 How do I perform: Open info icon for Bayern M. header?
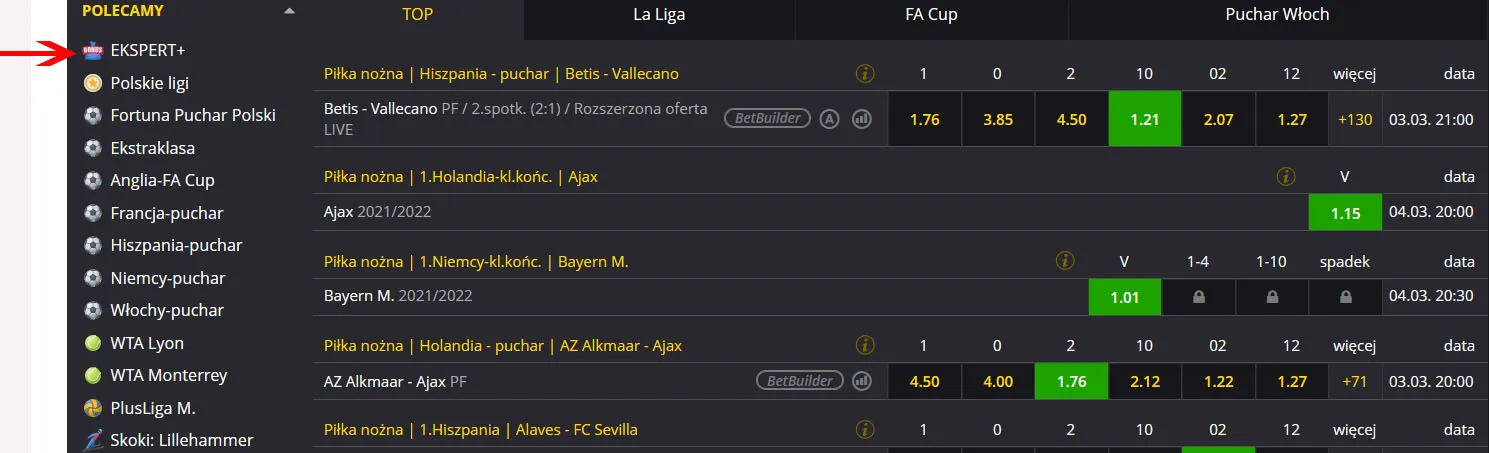[x=1065, y=261]
